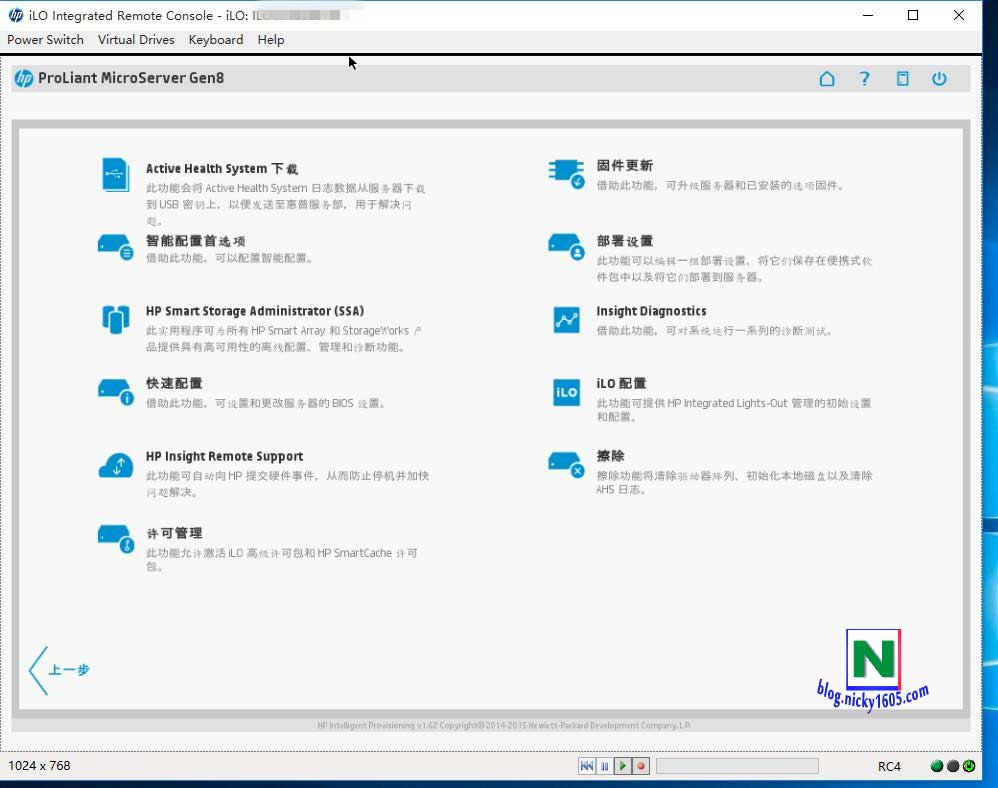The height and width of the screenshot is (788, 998).
Task: Open 固件更新 firmware update
Action: tap(624, 165)
